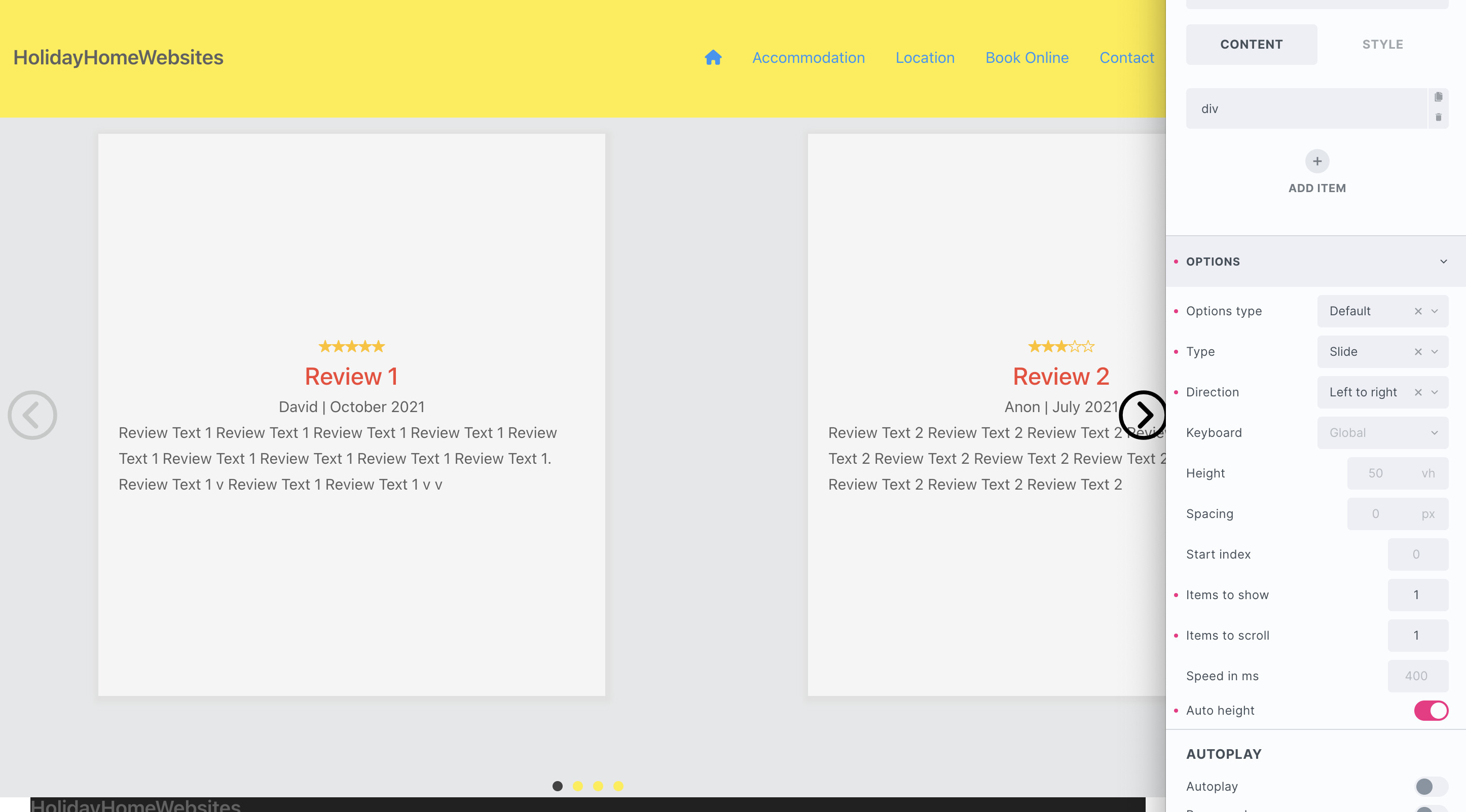Click the AUTOPLAY section heading

1224,754
